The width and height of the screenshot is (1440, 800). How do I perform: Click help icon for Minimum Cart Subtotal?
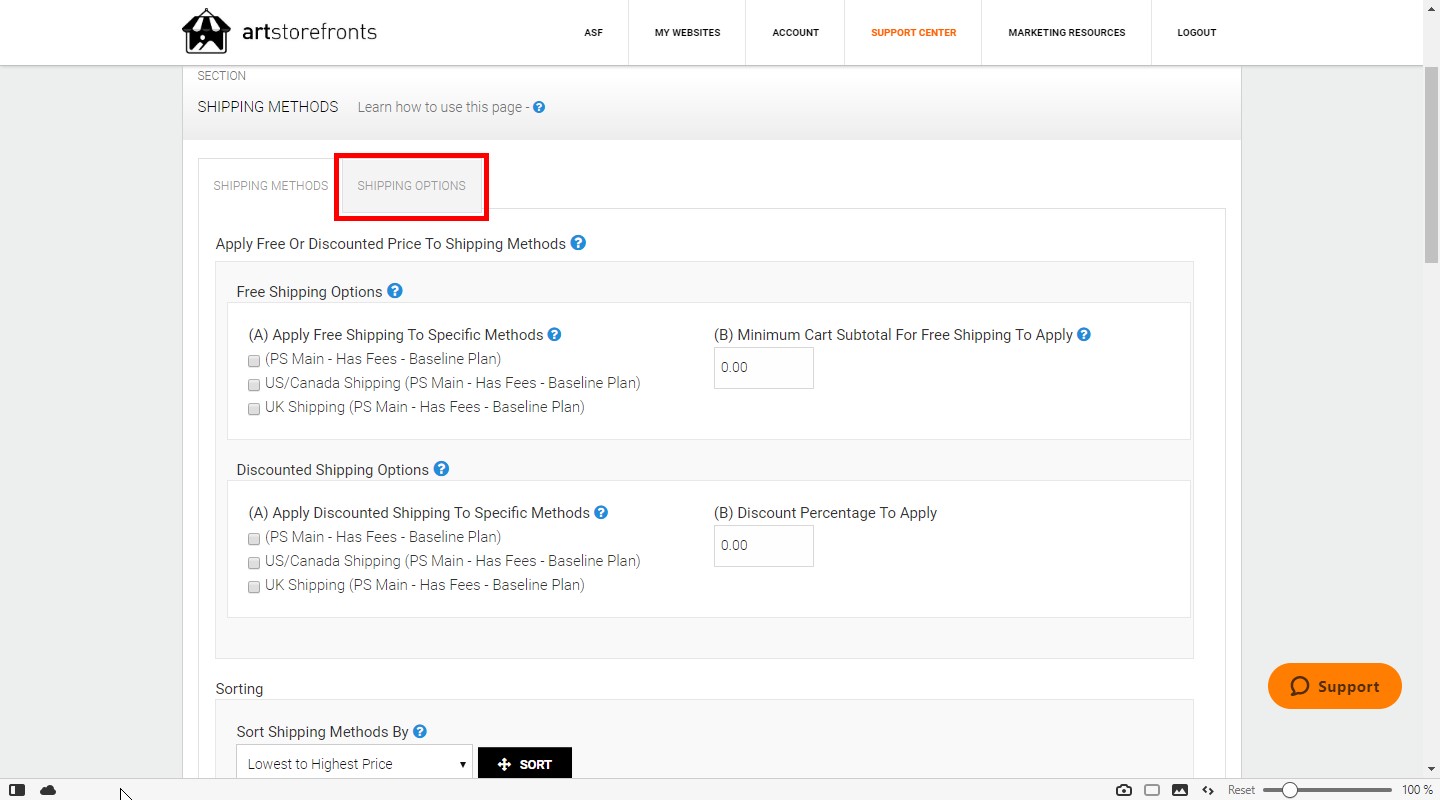pyautogui.click(x=1084, y=335)
